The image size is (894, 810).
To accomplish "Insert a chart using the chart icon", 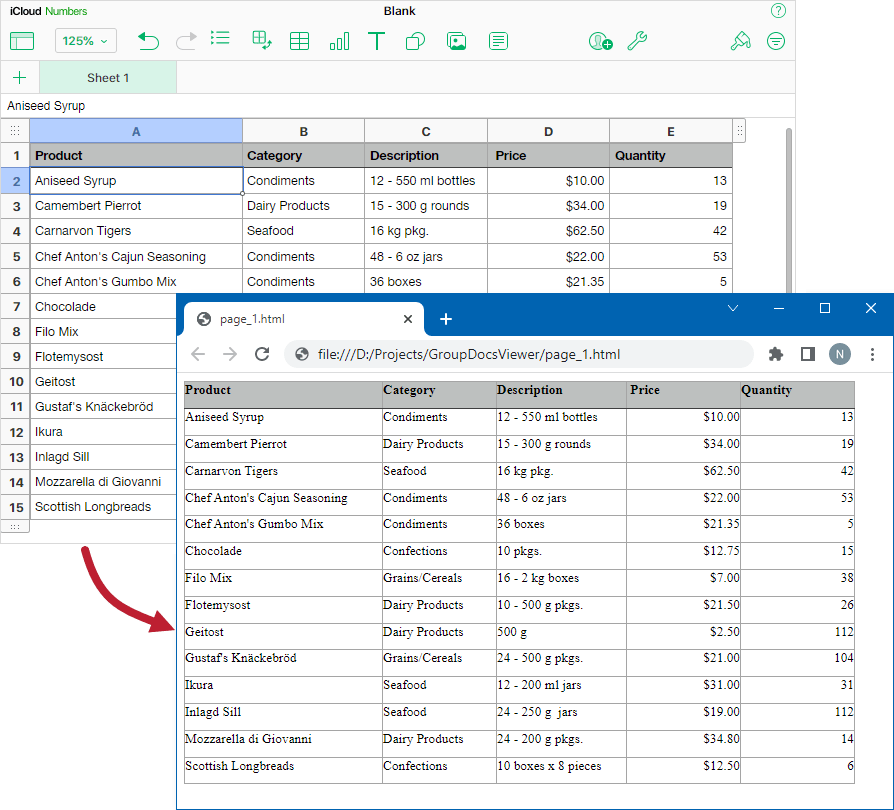I will (339, 41).
